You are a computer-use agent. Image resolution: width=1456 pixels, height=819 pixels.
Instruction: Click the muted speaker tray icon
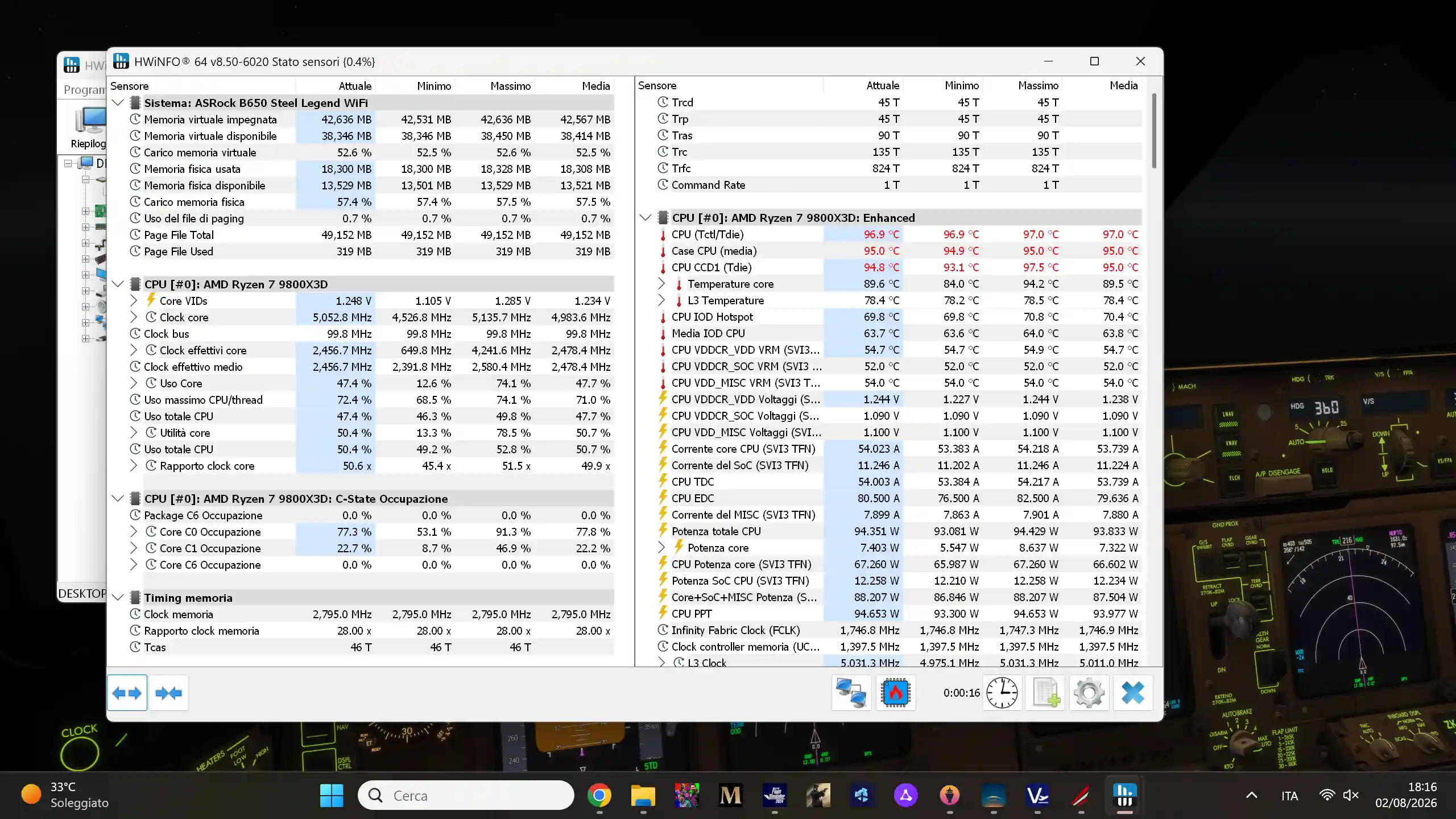(x=1351, y=795)
